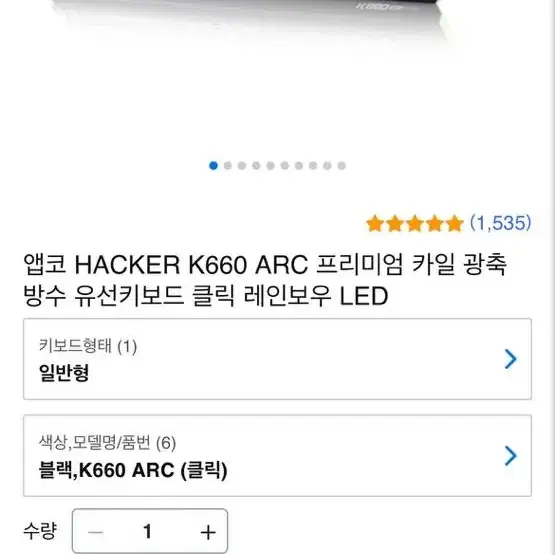Jump to the ninth image carousel dot
This screenshot has height=555, width=555.
pos(327,166)
